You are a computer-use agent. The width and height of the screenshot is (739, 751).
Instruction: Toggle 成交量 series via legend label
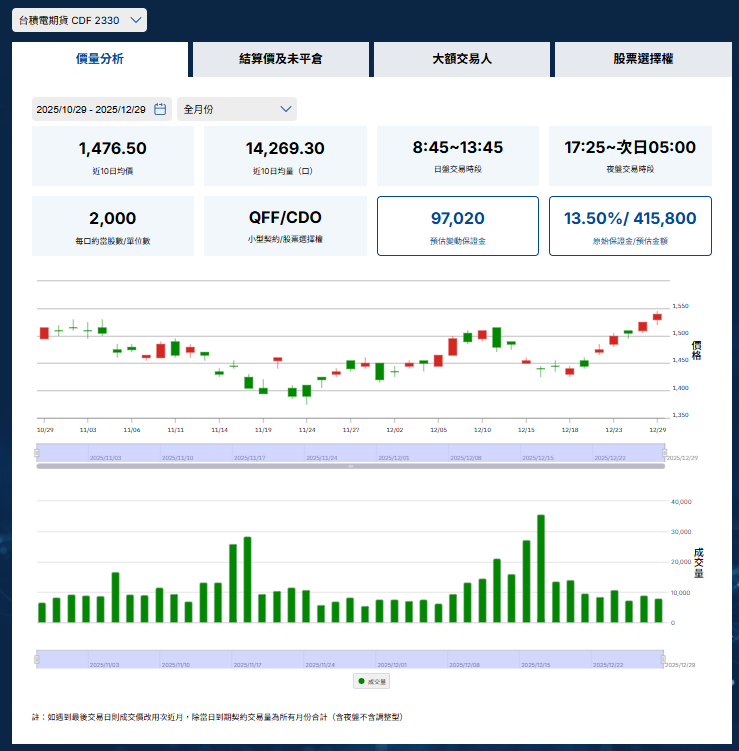click(377, 680)
